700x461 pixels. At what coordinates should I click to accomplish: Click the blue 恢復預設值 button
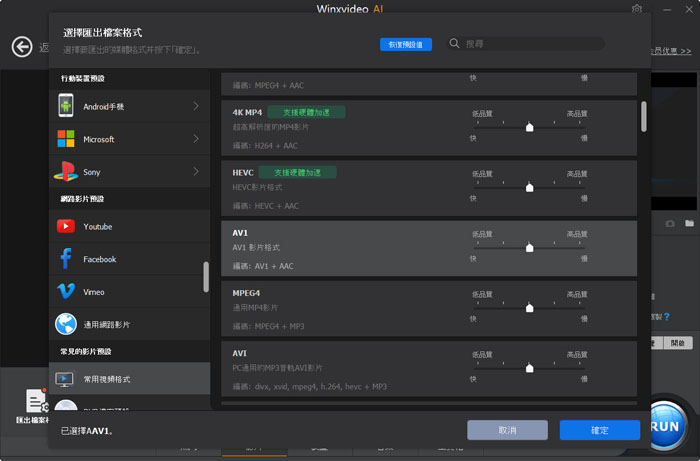[x=406, y=44]
